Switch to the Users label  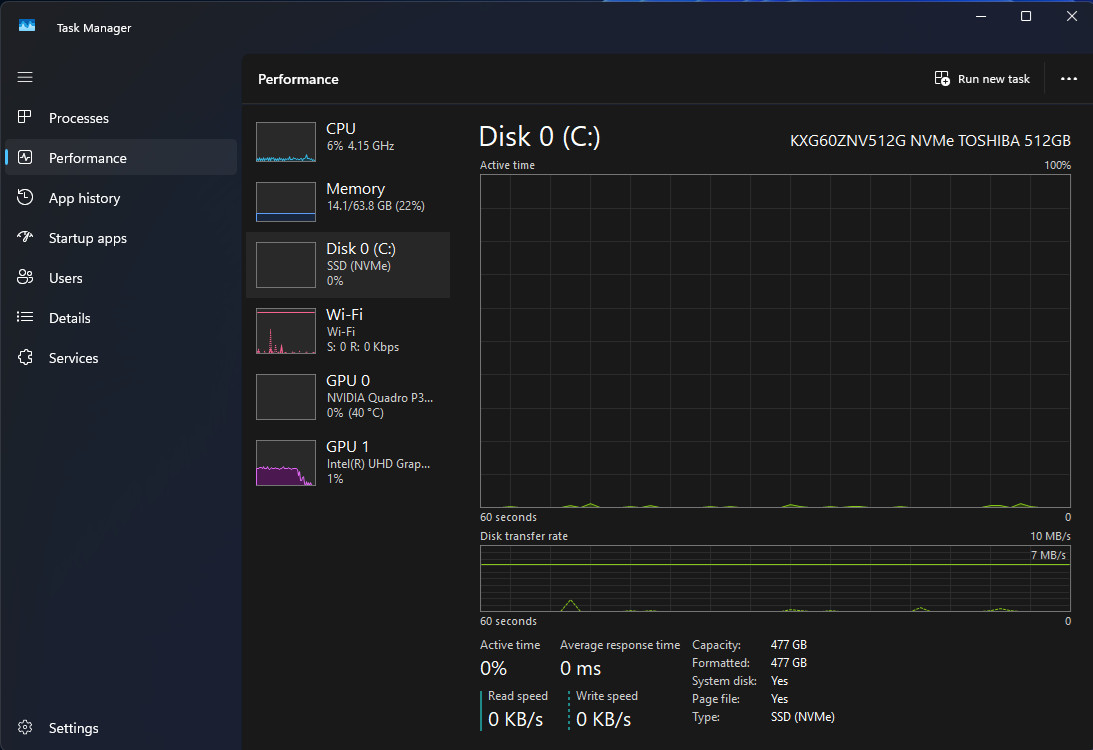click(x=66, y=278)
